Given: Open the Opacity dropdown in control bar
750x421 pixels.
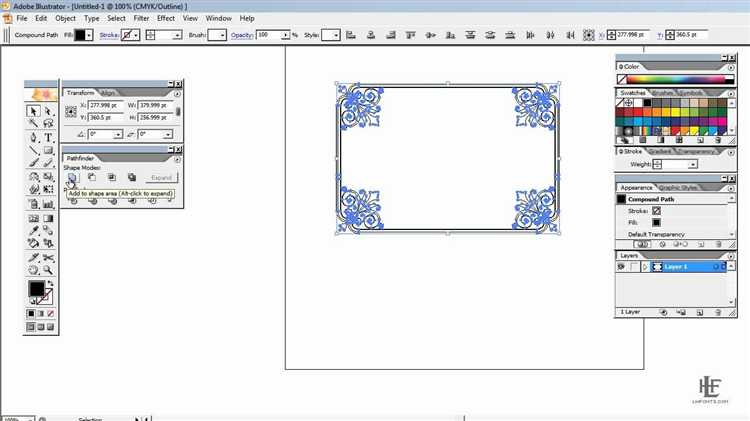Looking at the screenshot, I should pyautogui.click(x=285, y=35).
